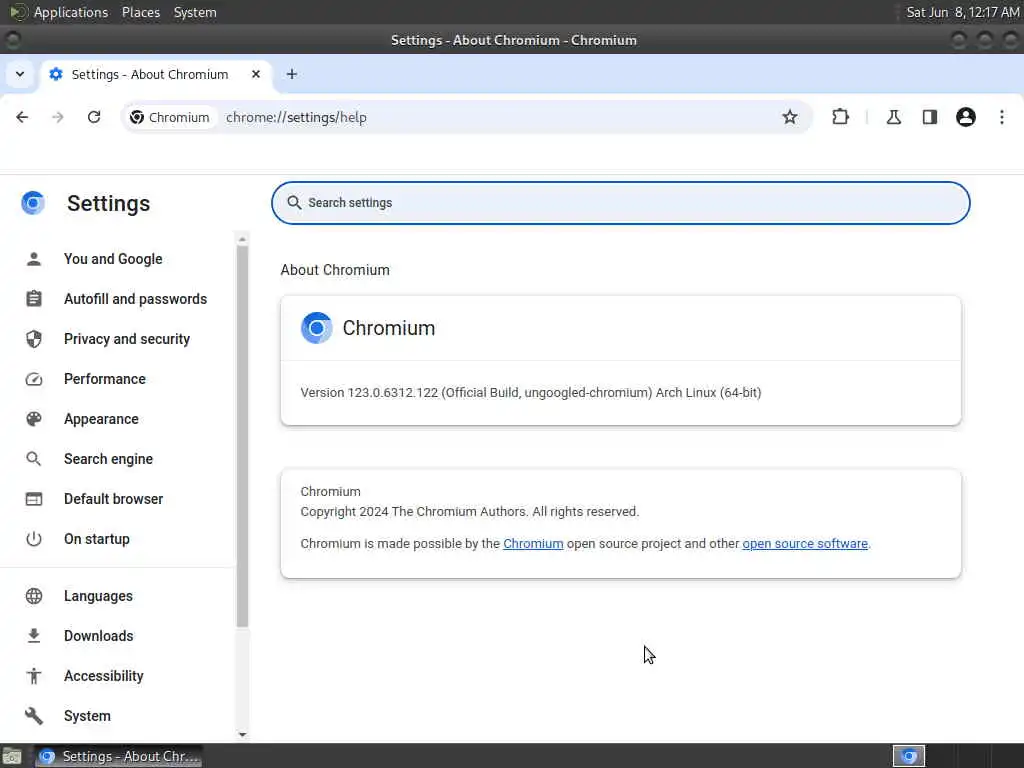Click the Chromium site info chip

pos(170,118)
